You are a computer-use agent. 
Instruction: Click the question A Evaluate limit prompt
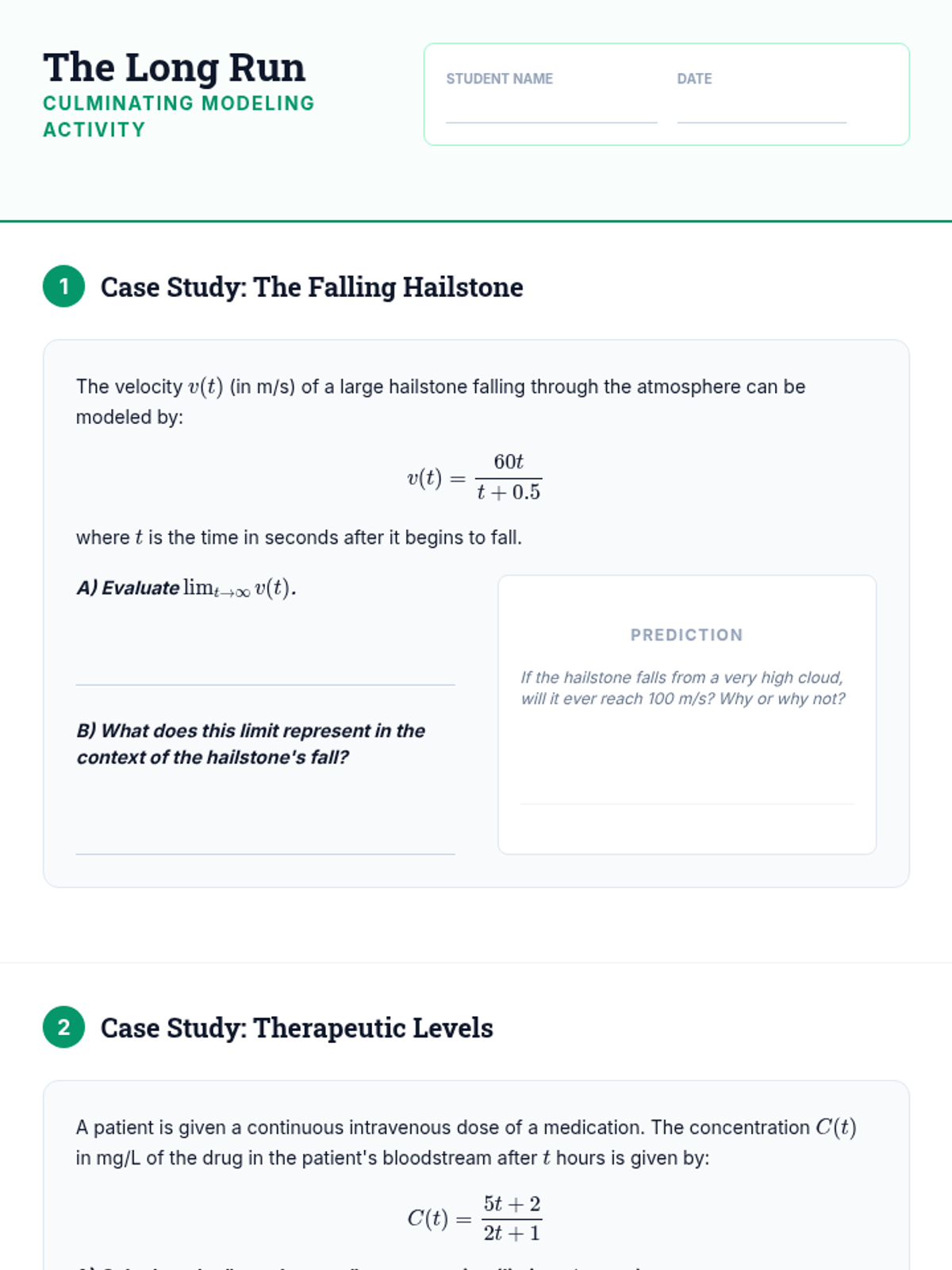pyautogui.click(x=186, y=588)
